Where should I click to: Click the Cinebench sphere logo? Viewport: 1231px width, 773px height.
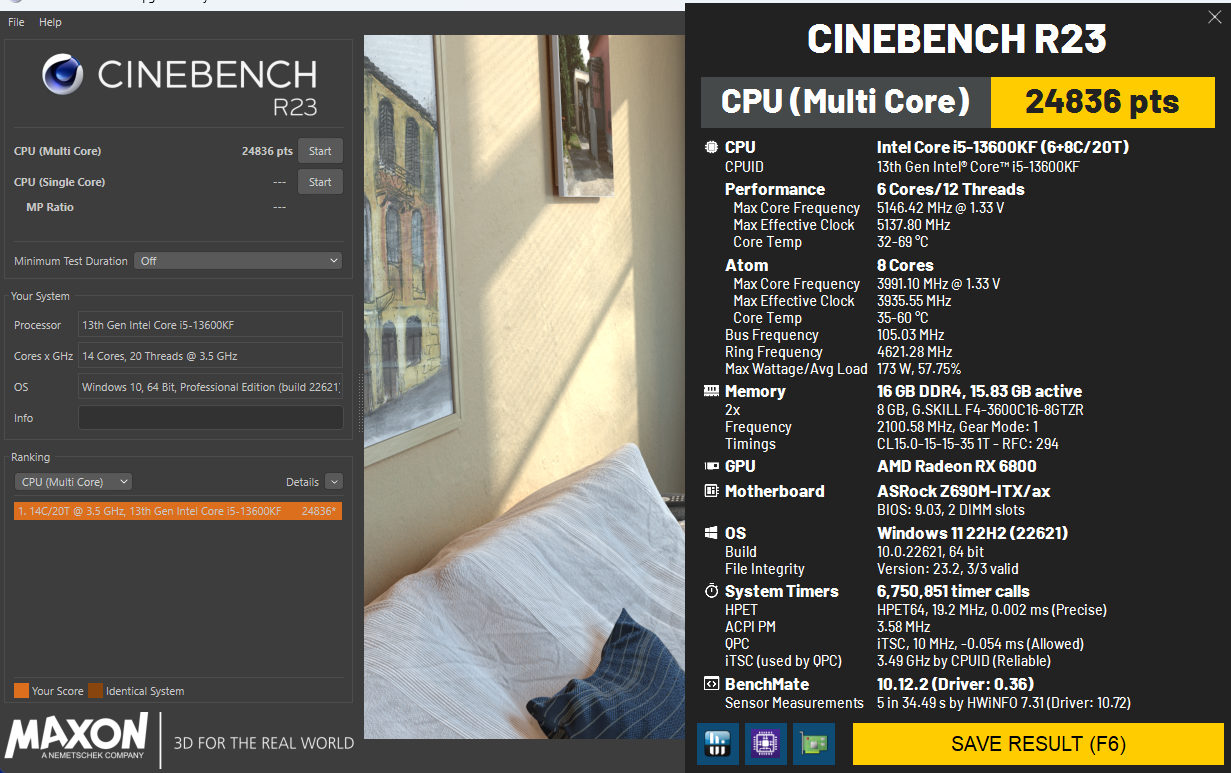63,75
